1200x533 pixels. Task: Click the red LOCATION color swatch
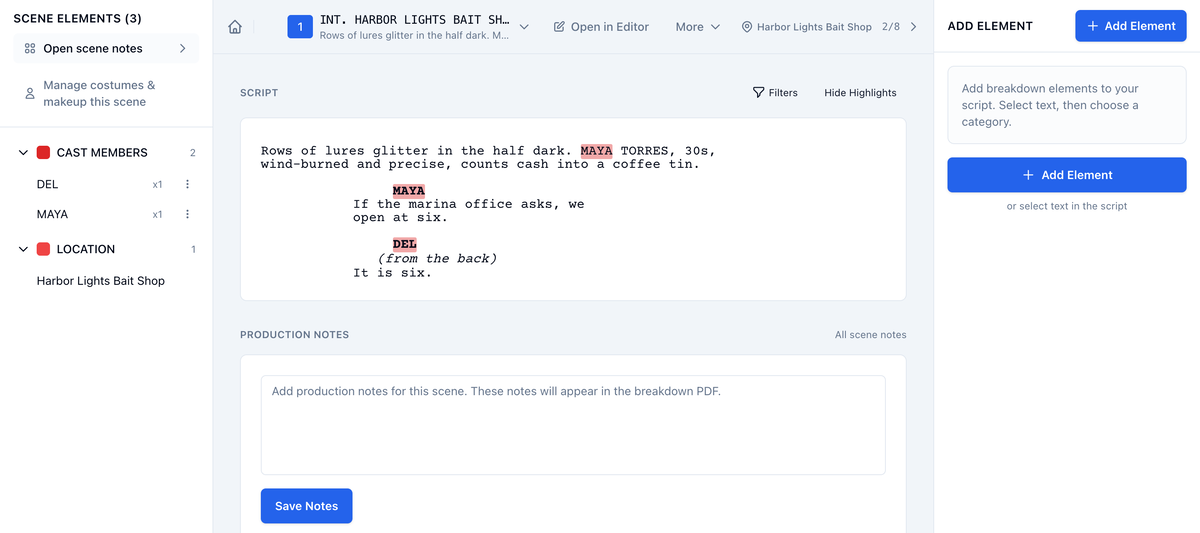43,249
